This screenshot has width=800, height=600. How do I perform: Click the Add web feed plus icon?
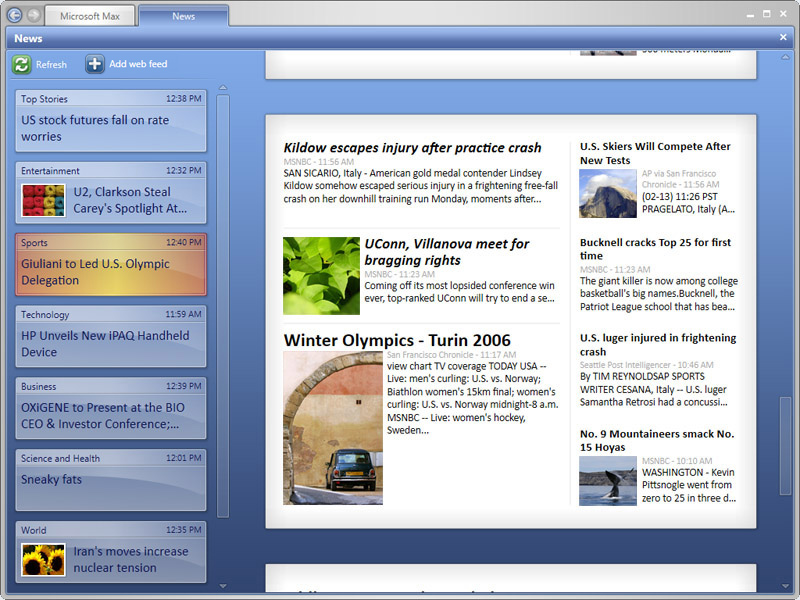coord(94,64)
